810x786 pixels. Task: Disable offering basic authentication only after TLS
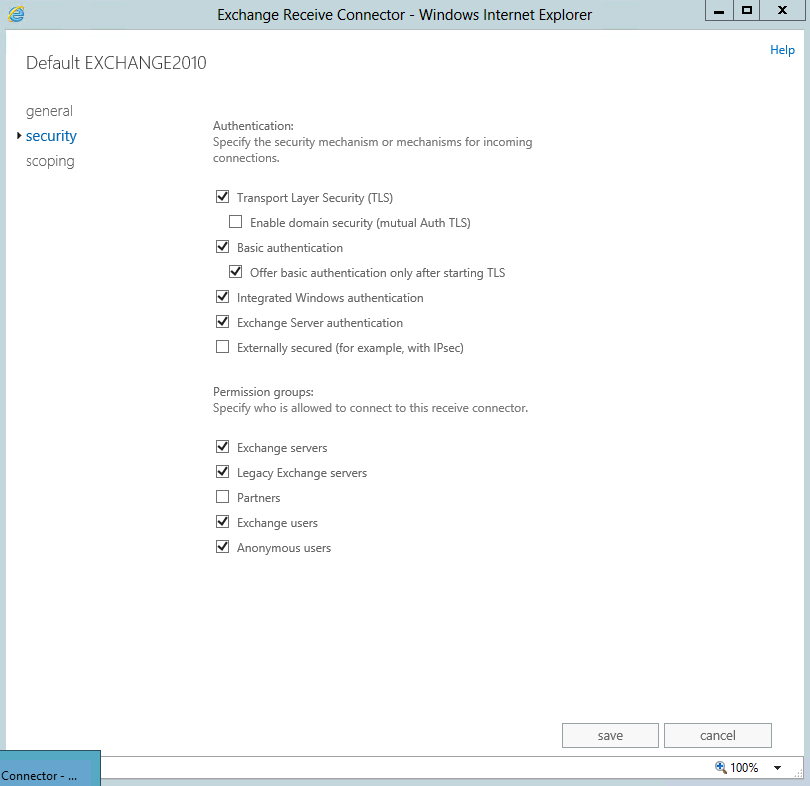point(236,272)
